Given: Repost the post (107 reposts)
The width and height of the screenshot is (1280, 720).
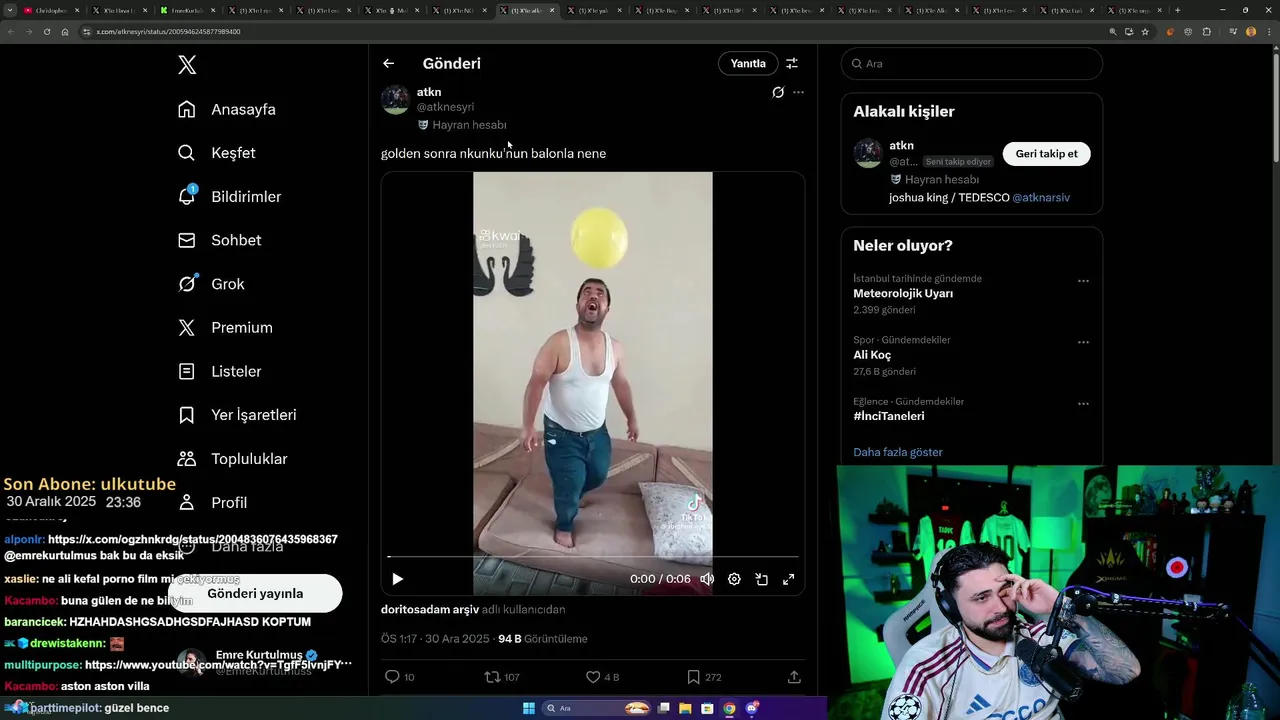Looking at the screenshot, I should click(502, 677).
